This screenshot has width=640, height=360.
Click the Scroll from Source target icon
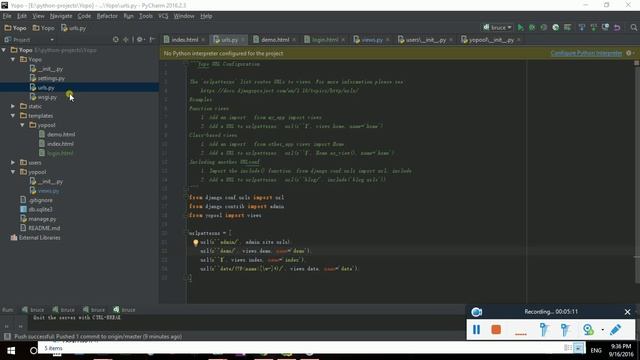(116, 40)
